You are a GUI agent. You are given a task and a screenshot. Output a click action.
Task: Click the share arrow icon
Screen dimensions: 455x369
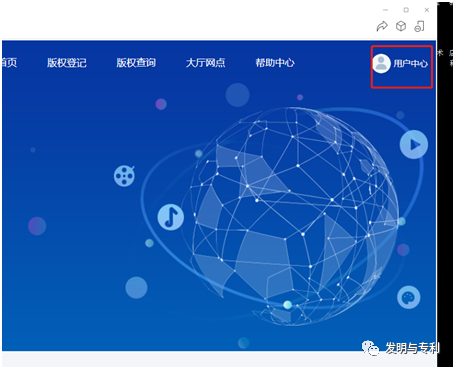pos(382,26)
